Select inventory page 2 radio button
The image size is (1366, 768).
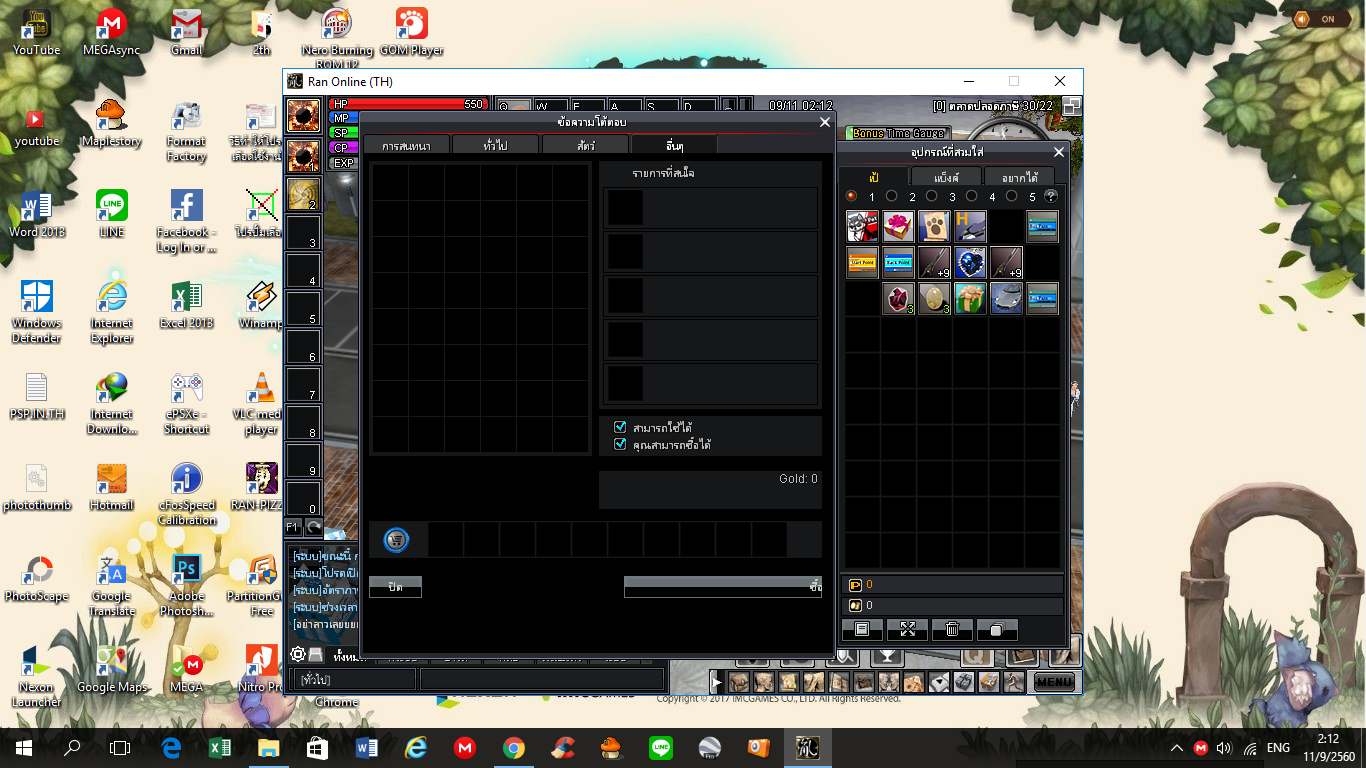[x=892, y=196]
